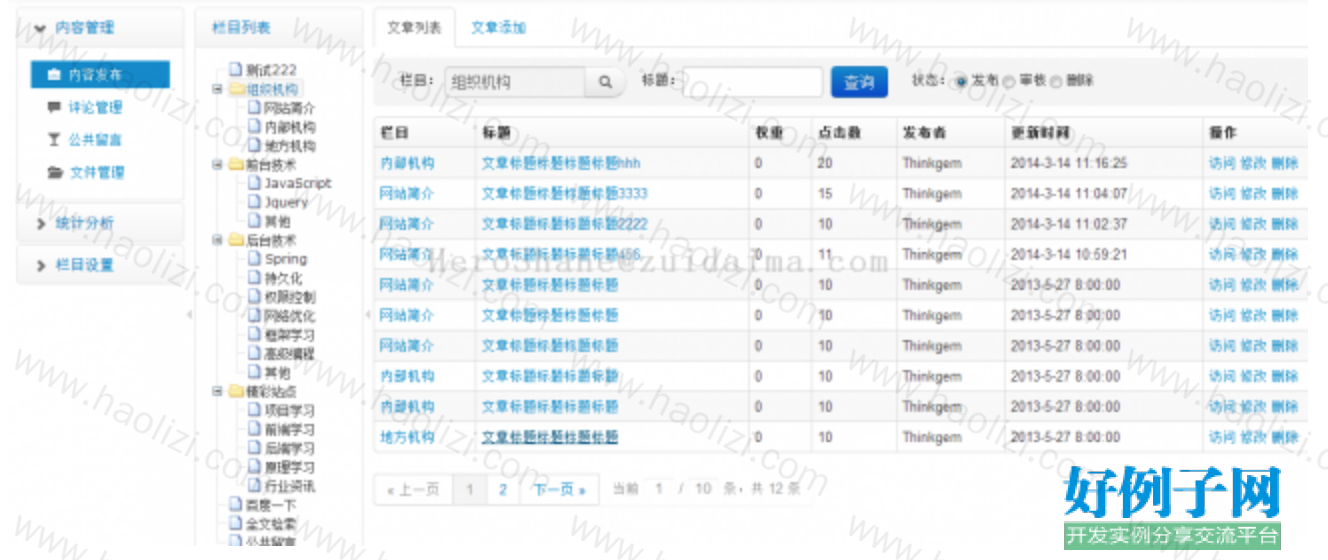This screenshot has width=1328, height=560.
Task: Open 公共留言 in the sidebar menu
Action: pos(95,140)
